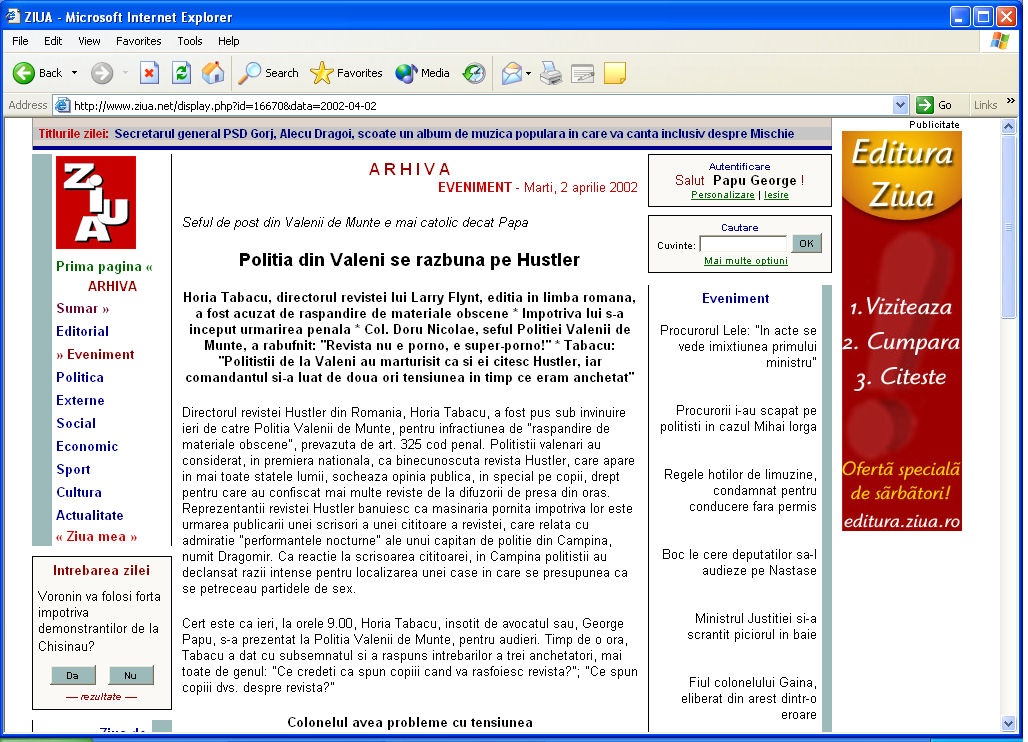
Task: Click the Prima pagina sidebar link
Action: [104, 266]
